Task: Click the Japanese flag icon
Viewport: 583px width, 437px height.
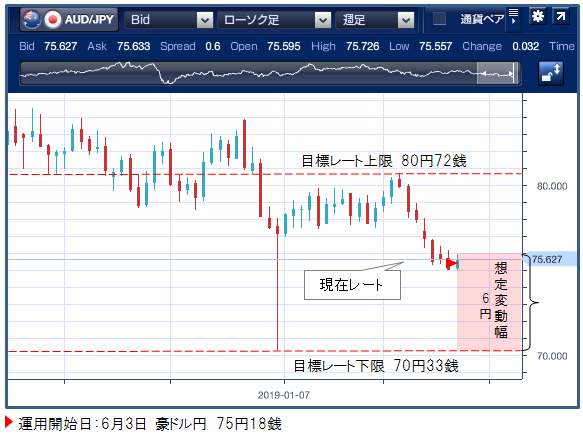Action: click(x=53, y=19)
